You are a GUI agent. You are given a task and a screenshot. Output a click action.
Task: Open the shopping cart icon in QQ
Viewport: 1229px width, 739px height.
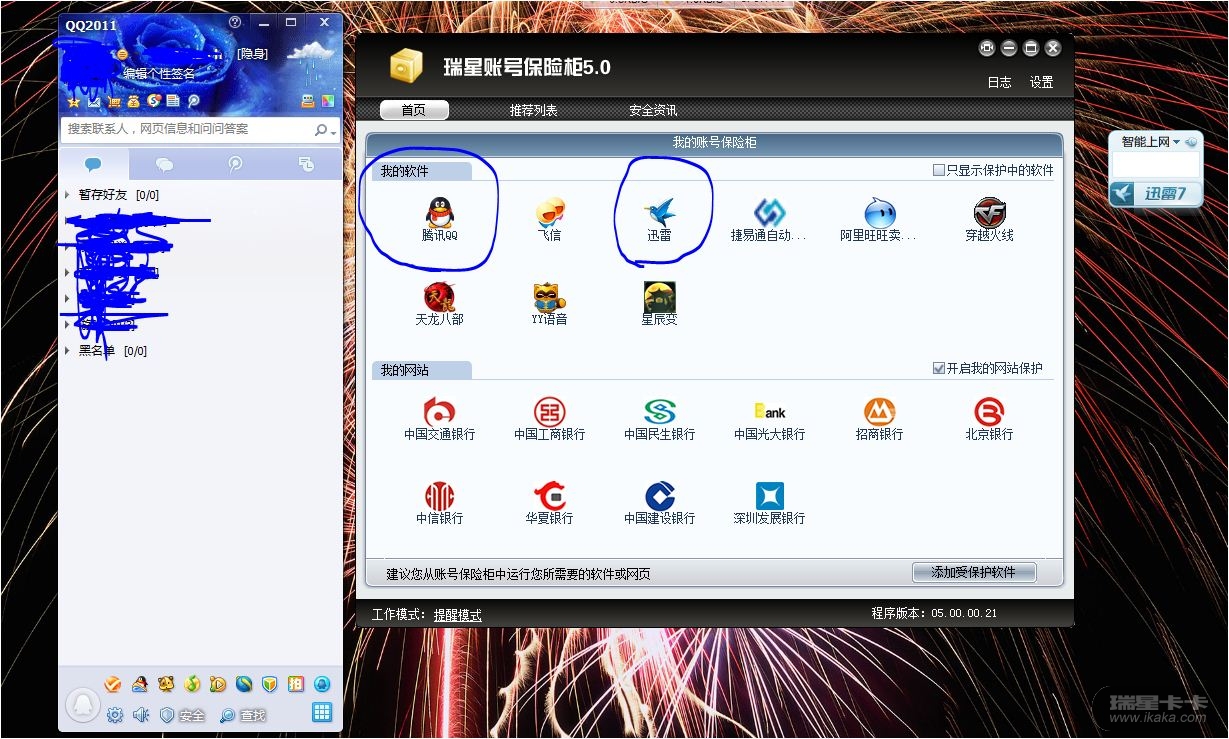click(113, 101)
